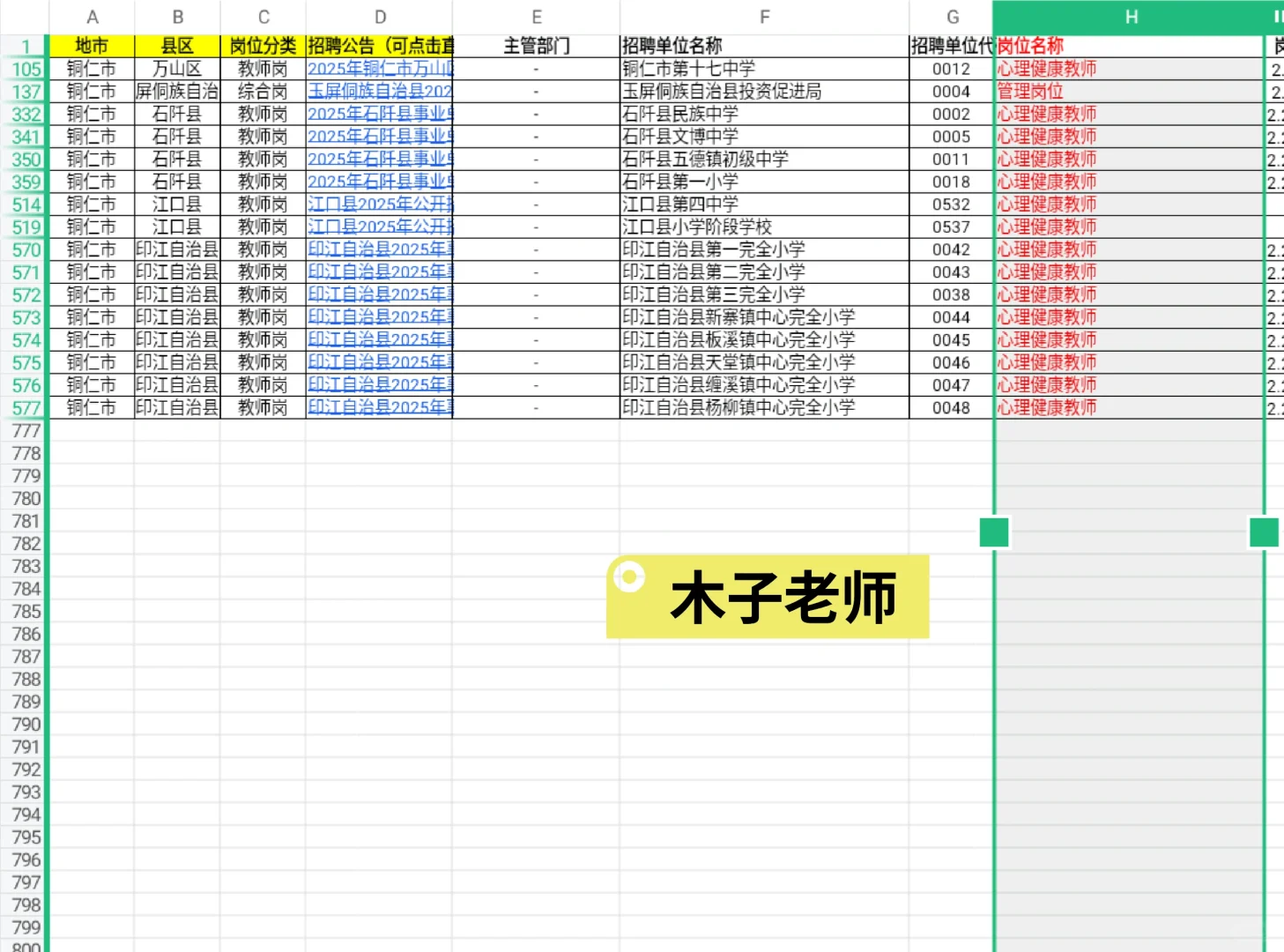This screenshot has height=952, width=1284.
Task: Click the 岗位分类 header cell
Action: (x=263, y=46)
